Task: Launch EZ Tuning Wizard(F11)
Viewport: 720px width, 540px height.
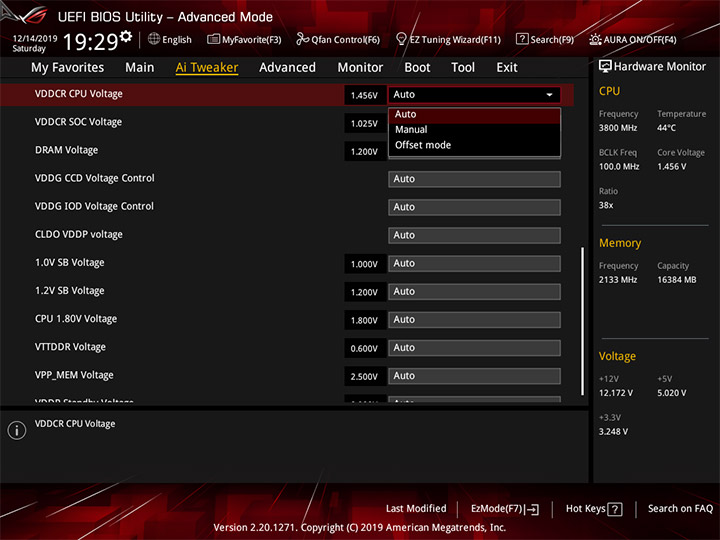Action: [x=448, y=39]
